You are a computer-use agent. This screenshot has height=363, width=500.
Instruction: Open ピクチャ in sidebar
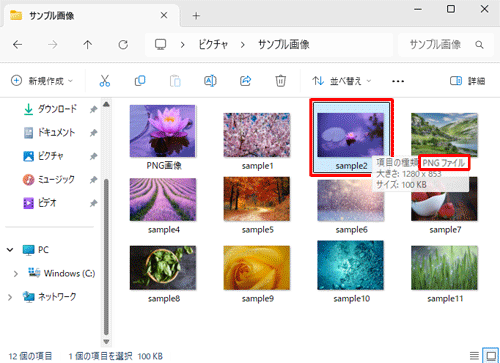click(43, 156)
